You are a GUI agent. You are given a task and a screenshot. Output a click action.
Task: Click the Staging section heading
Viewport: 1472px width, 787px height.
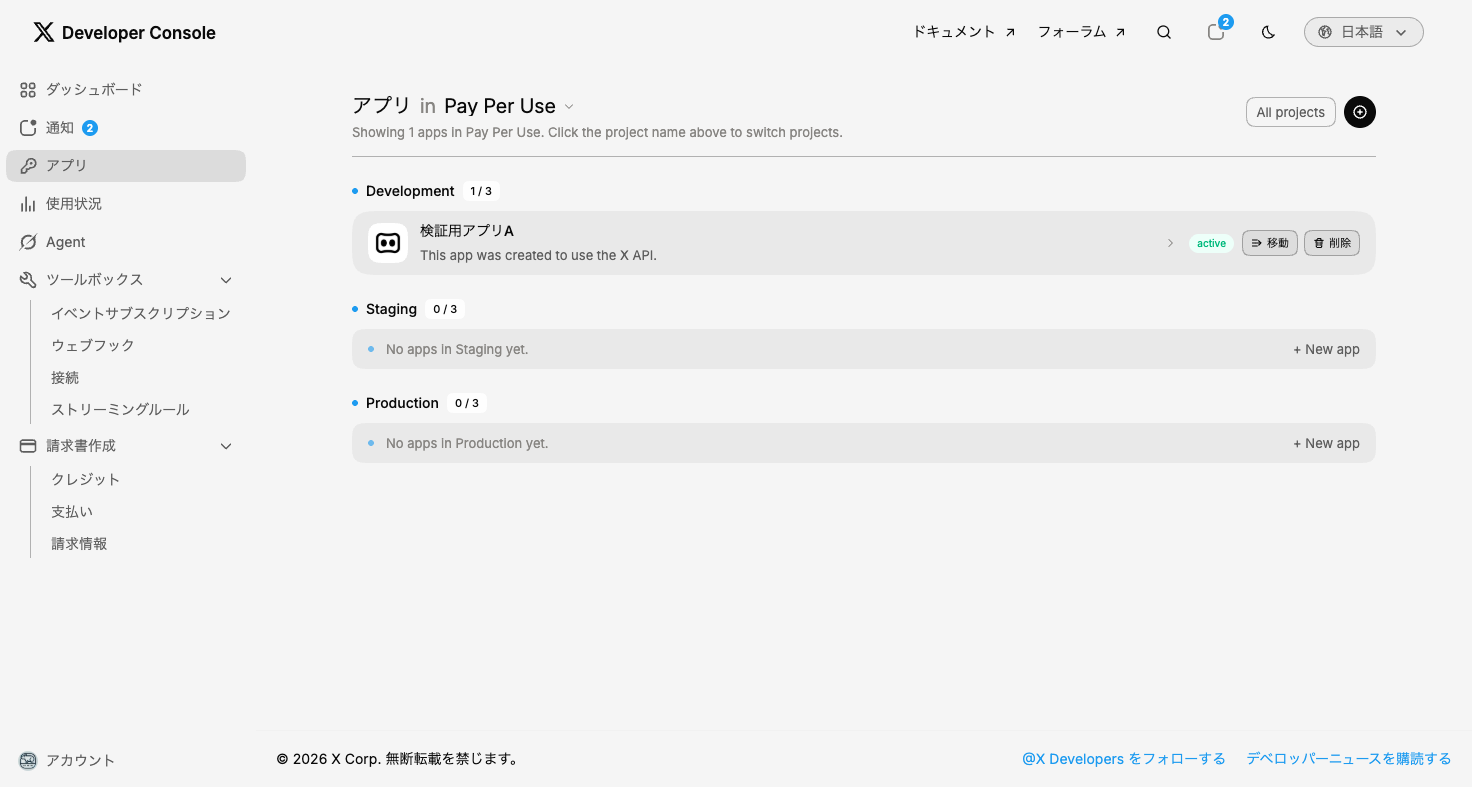(391, 309)
